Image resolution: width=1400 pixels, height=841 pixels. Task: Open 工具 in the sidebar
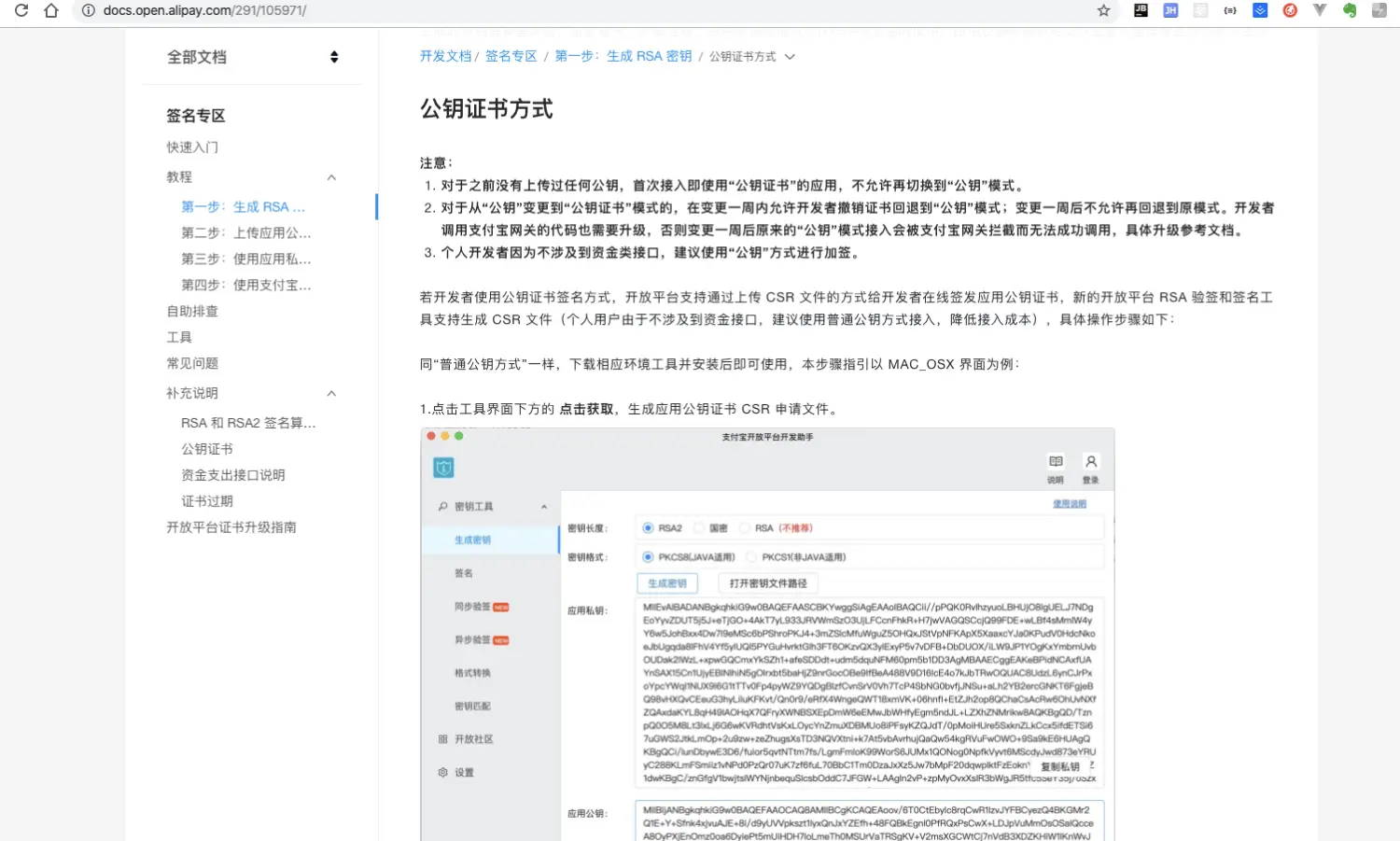(x=179, y=337)
